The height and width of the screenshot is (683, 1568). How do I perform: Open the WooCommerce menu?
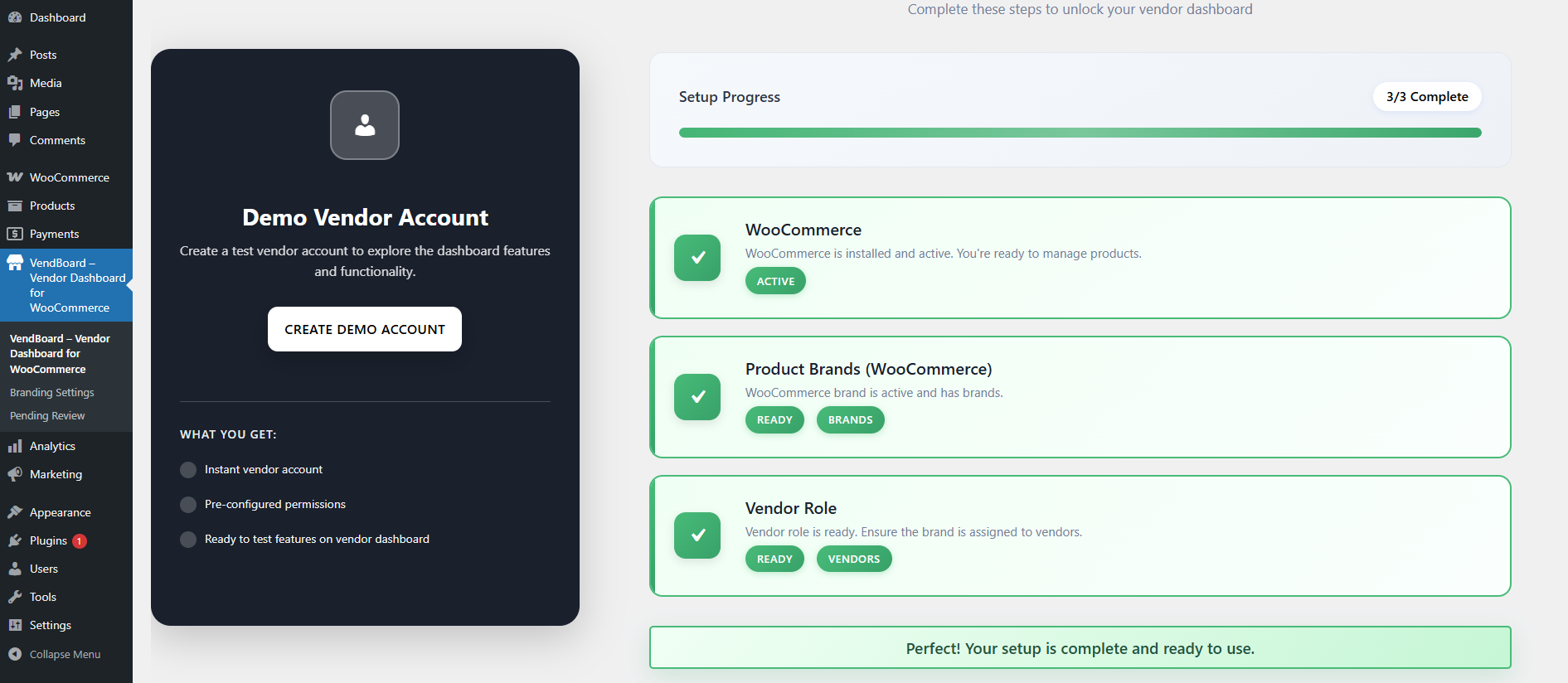click(66, 177)
